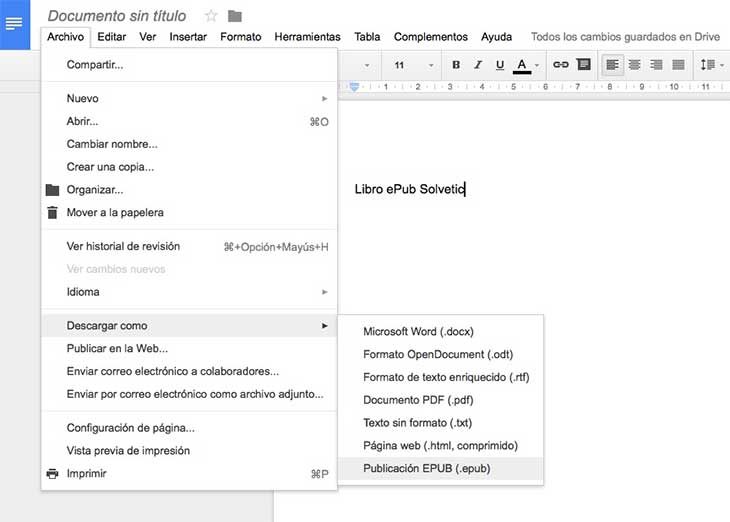Viewport: 730px width, 522px height.
Task: Toggle italic formatting
Action: click(478, 65)
